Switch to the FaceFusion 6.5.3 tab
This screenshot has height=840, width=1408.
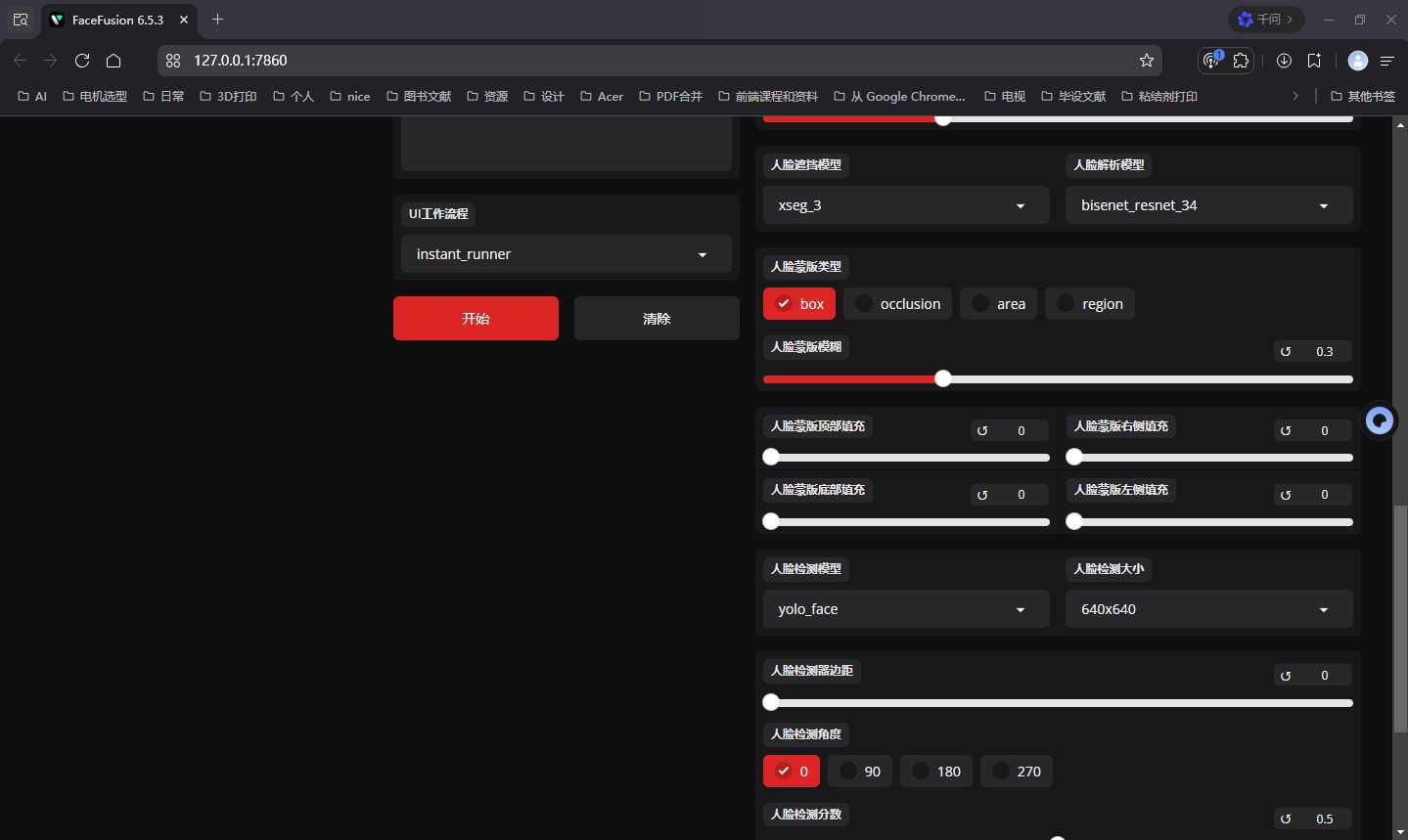point(117,20)
